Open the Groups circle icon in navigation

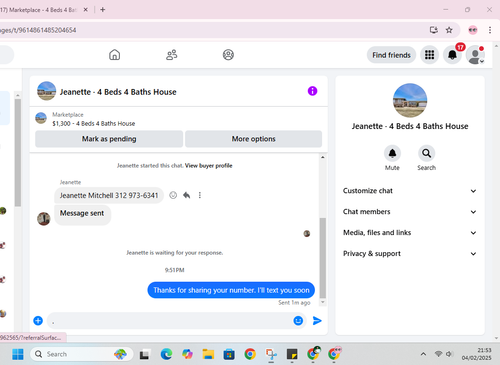[228, 55]
